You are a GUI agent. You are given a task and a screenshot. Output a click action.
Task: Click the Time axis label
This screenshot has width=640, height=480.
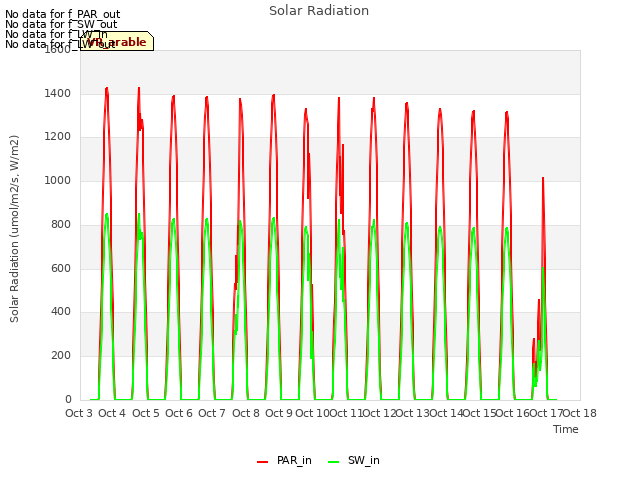point(566,429)
